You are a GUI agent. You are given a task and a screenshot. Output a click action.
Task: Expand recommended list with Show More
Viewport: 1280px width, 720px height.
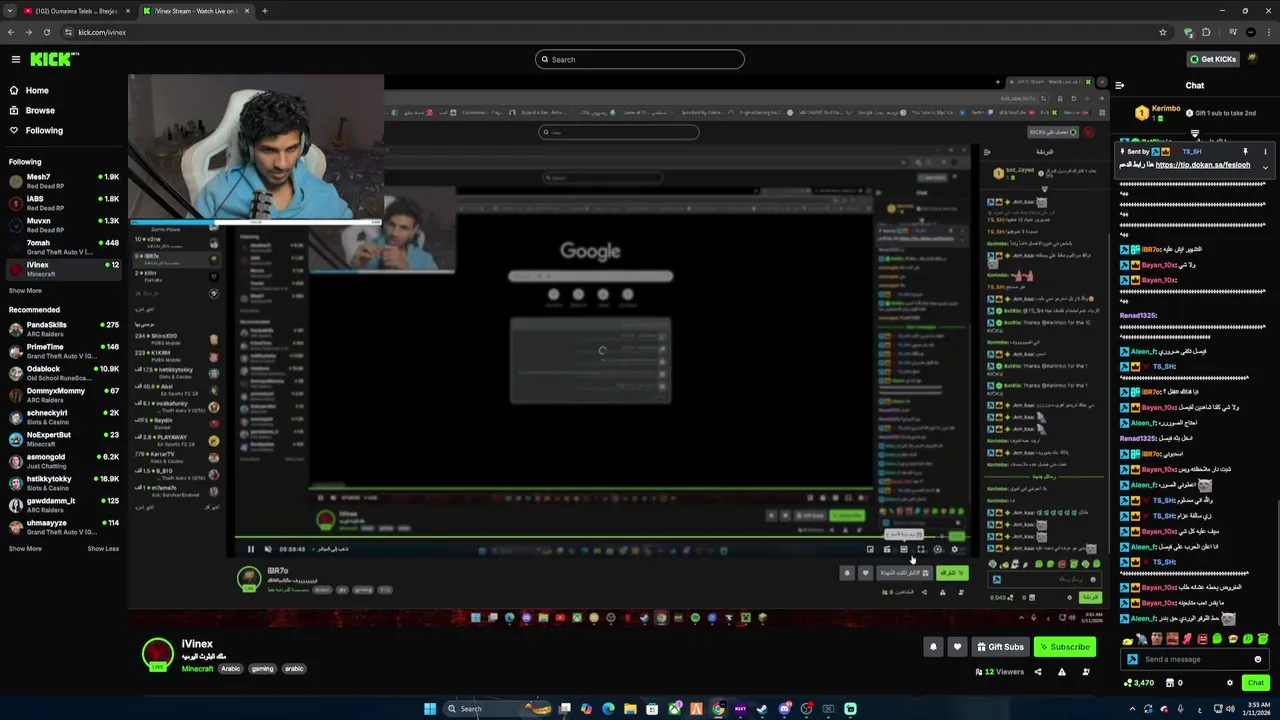[25, 548]
